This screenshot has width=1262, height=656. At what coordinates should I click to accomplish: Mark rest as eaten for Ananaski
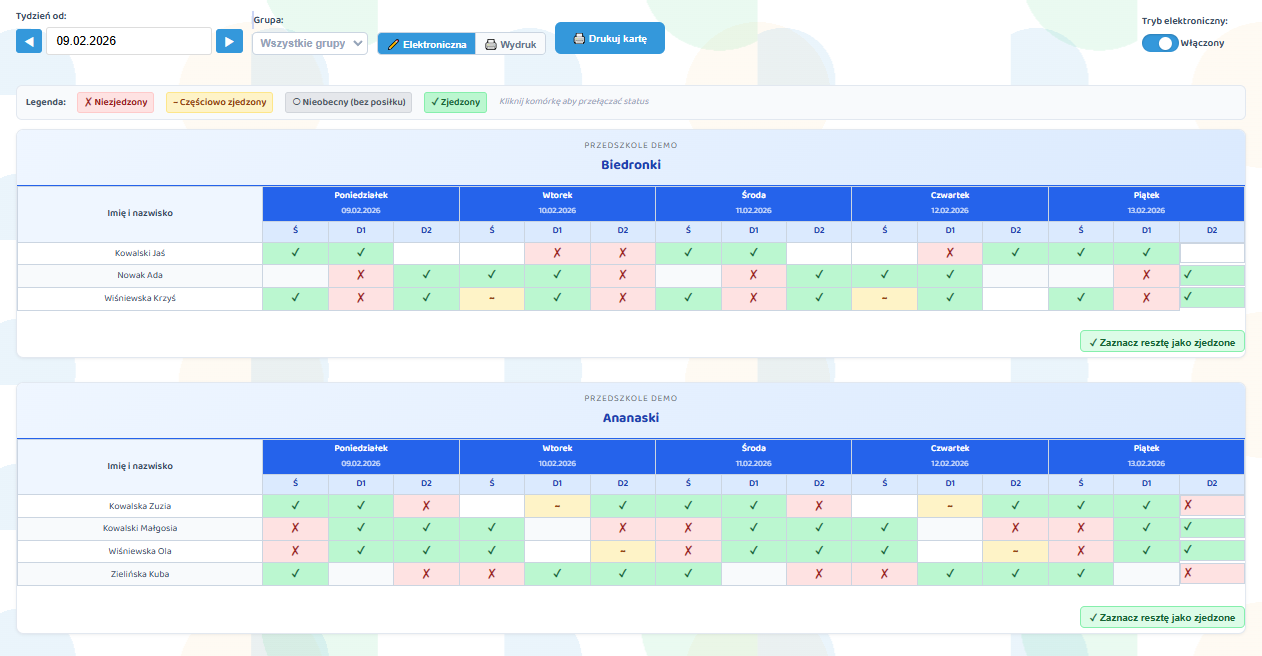pos(1162,617)
